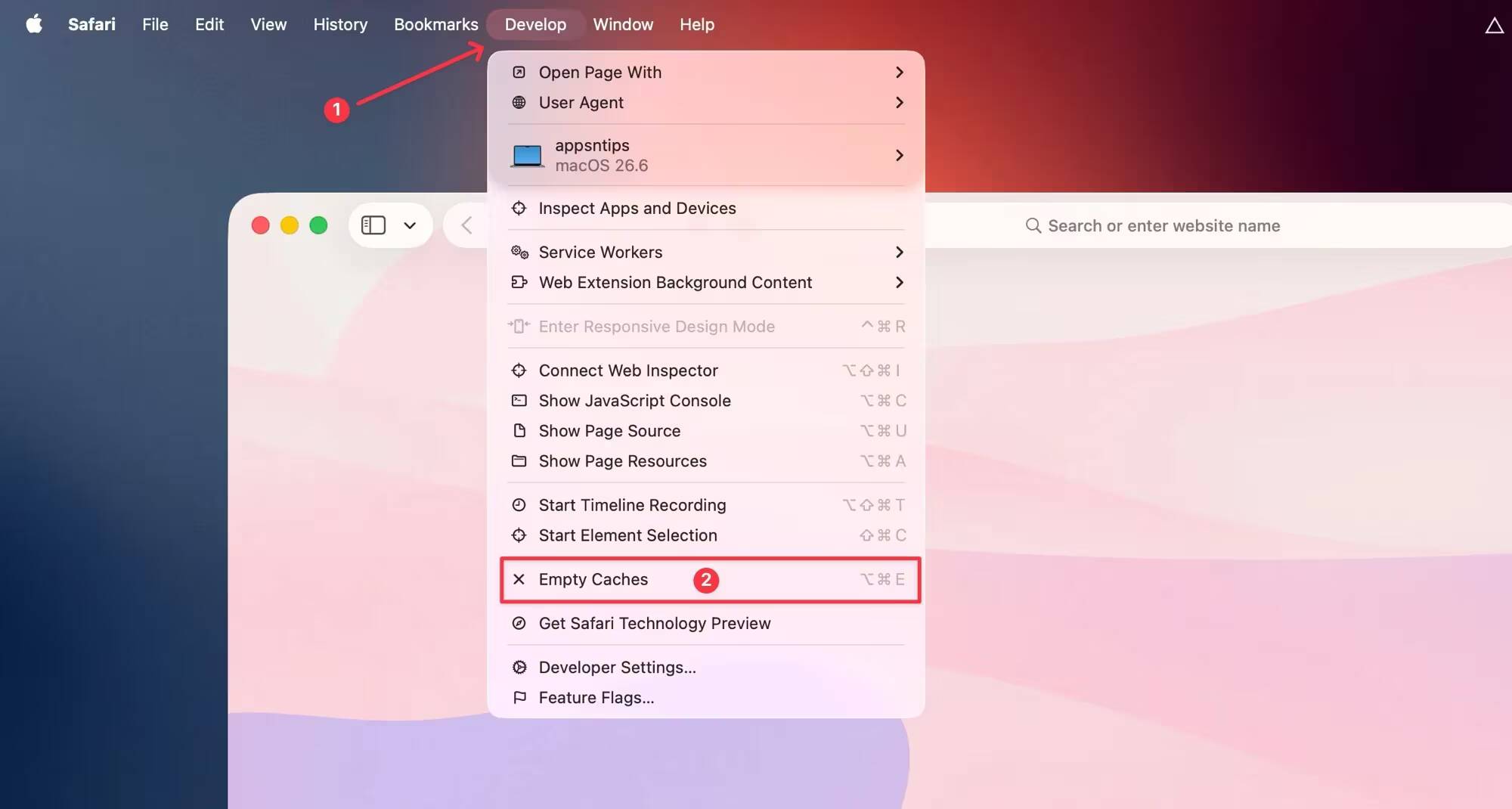Viewport: 1512px width, 809px height.
Task: Open the Safari application menu
Action: (x=91, y=24)
